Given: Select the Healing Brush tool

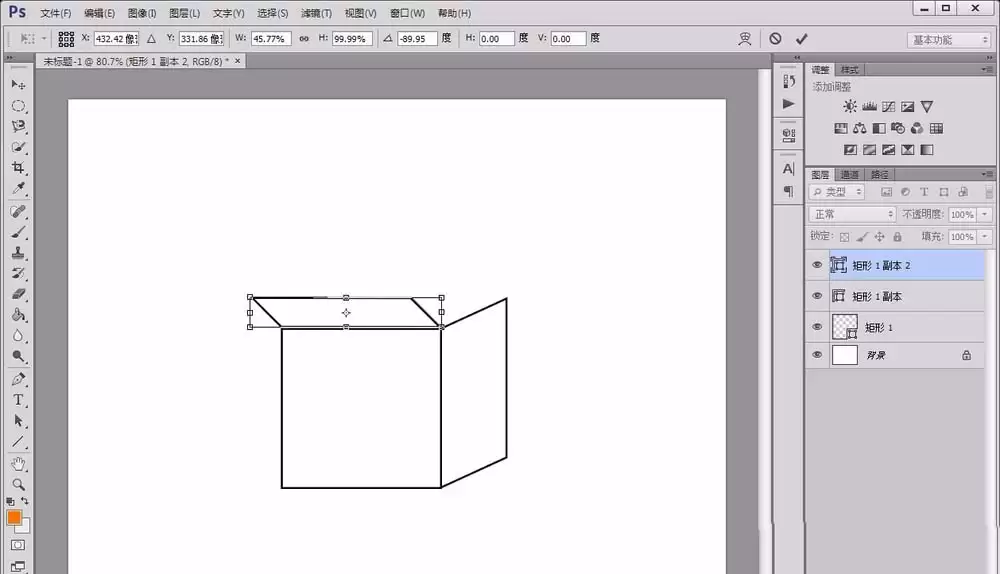Looking at the screenshot, I should pyautogui.click(x=18, y=211).
